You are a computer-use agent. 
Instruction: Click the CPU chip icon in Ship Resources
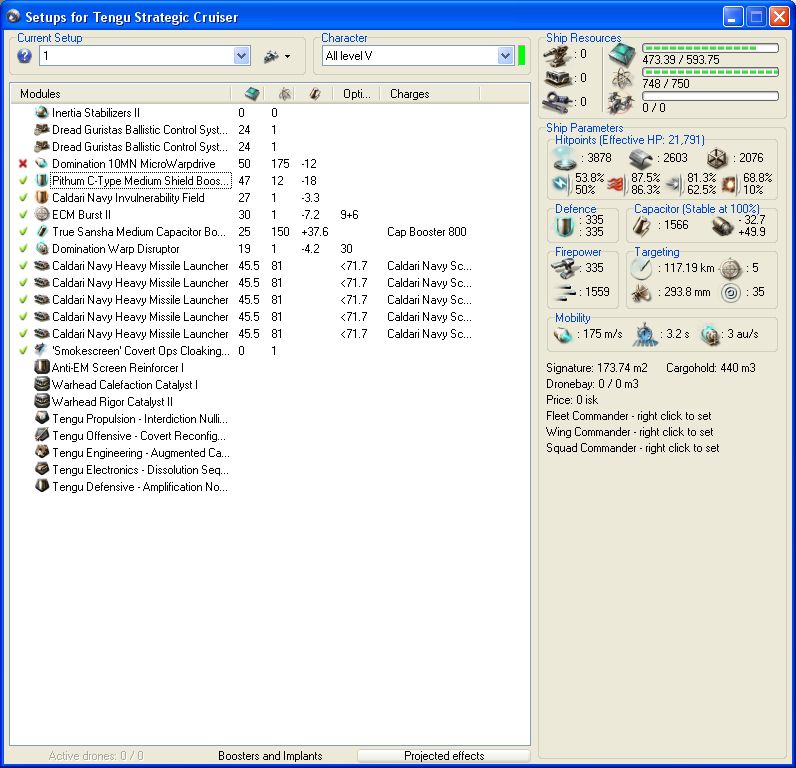(x=621, y=55)
